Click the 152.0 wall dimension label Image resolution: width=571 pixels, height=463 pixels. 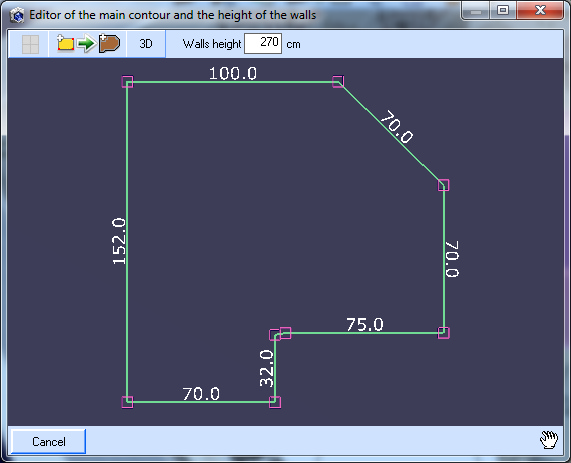(x=119, y=241)
